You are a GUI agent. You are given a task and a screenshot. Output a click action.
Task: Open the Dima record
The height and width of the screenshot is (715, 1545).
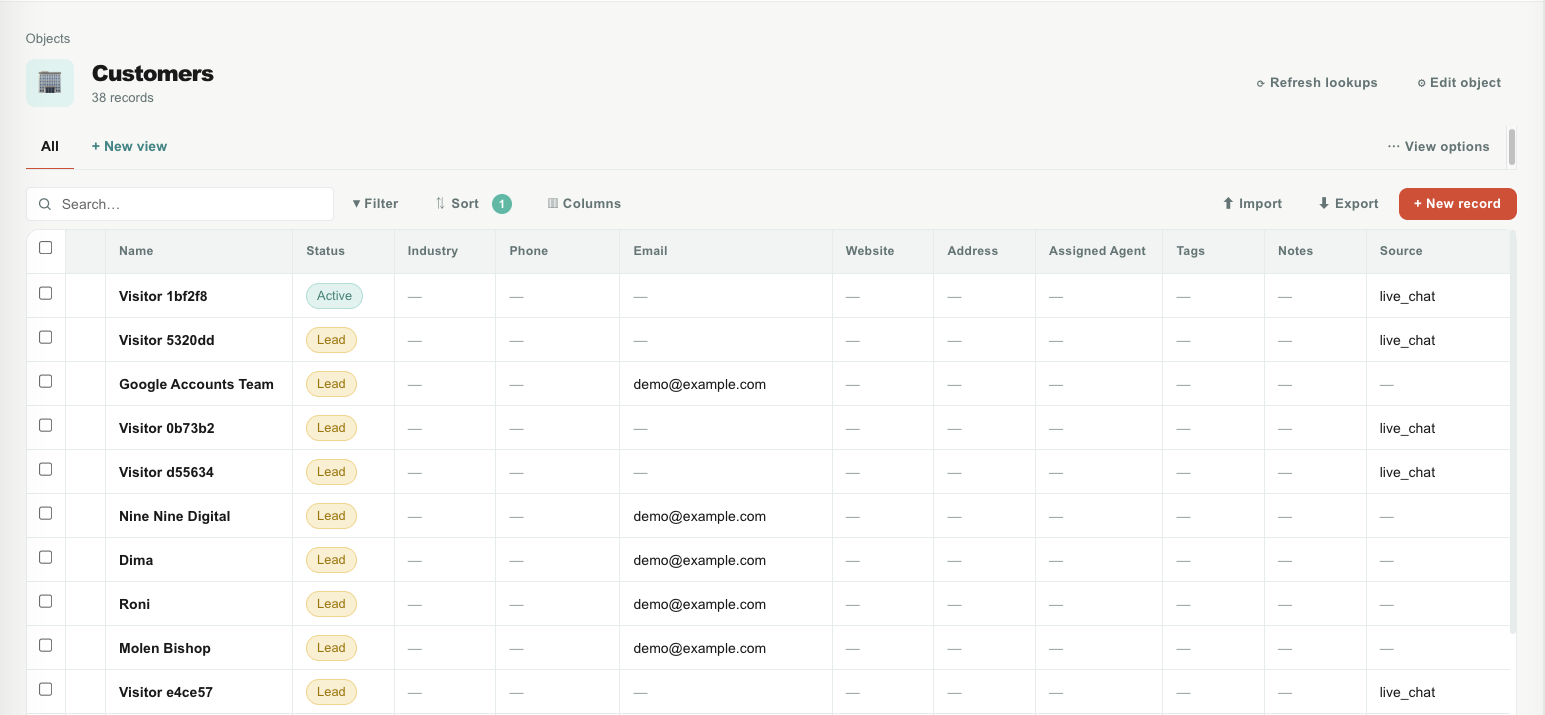(136, 560)
